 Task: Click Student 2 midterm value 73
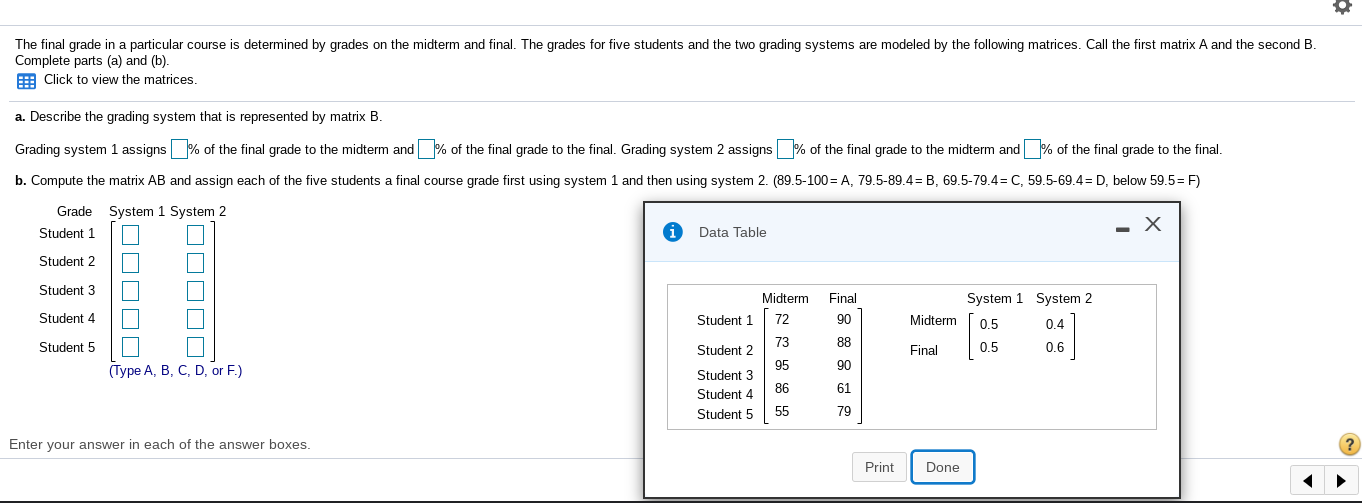782,342
